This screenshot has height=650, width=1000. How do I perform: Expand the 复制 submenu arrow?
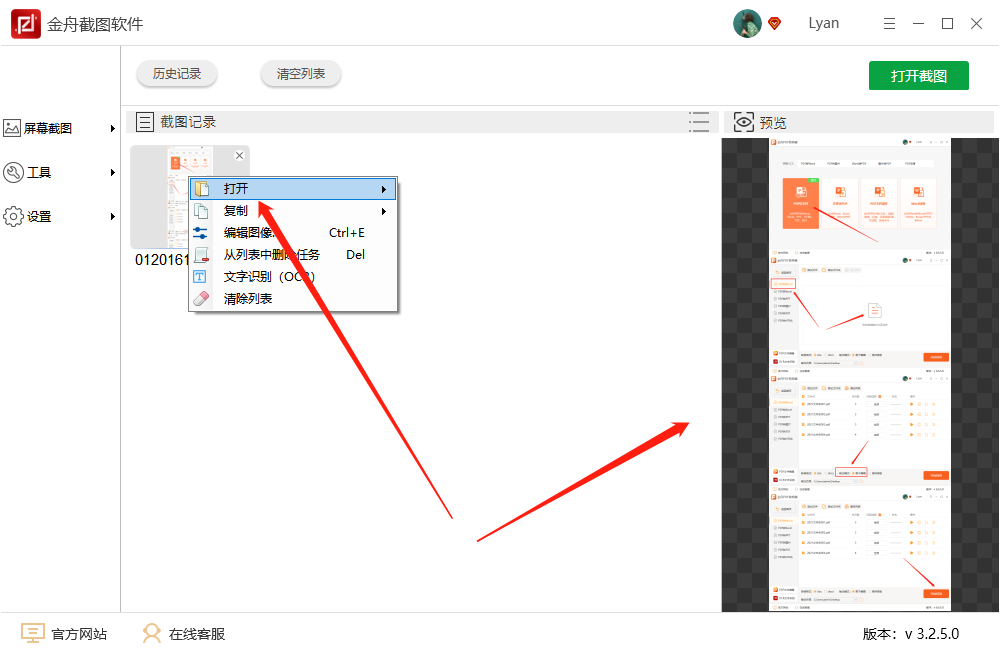click(383, 210)
